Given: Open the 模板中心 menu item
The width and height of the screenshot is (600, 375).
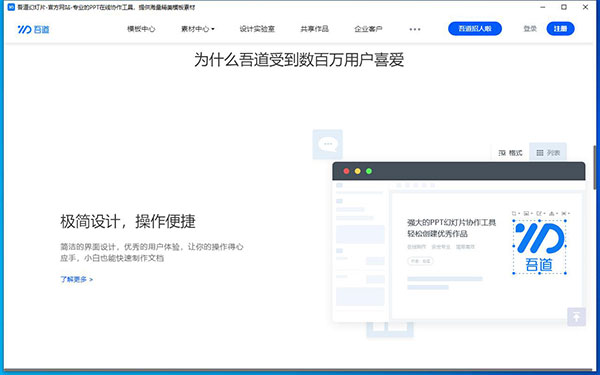Looking at the screenshot, I should 141,29.
